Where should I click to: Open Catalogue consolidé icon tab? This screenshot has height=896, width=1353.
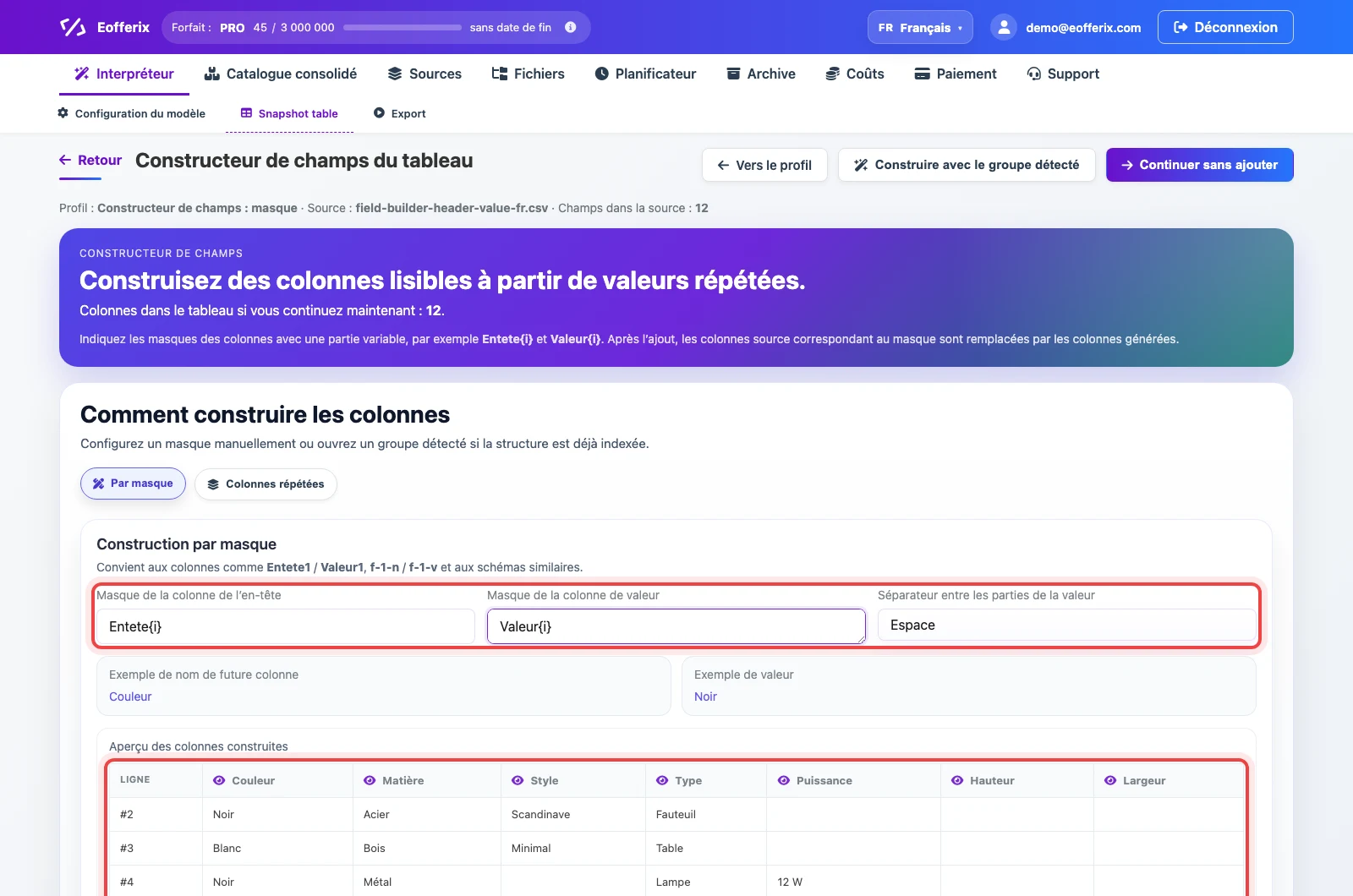(x=281, y=74)
